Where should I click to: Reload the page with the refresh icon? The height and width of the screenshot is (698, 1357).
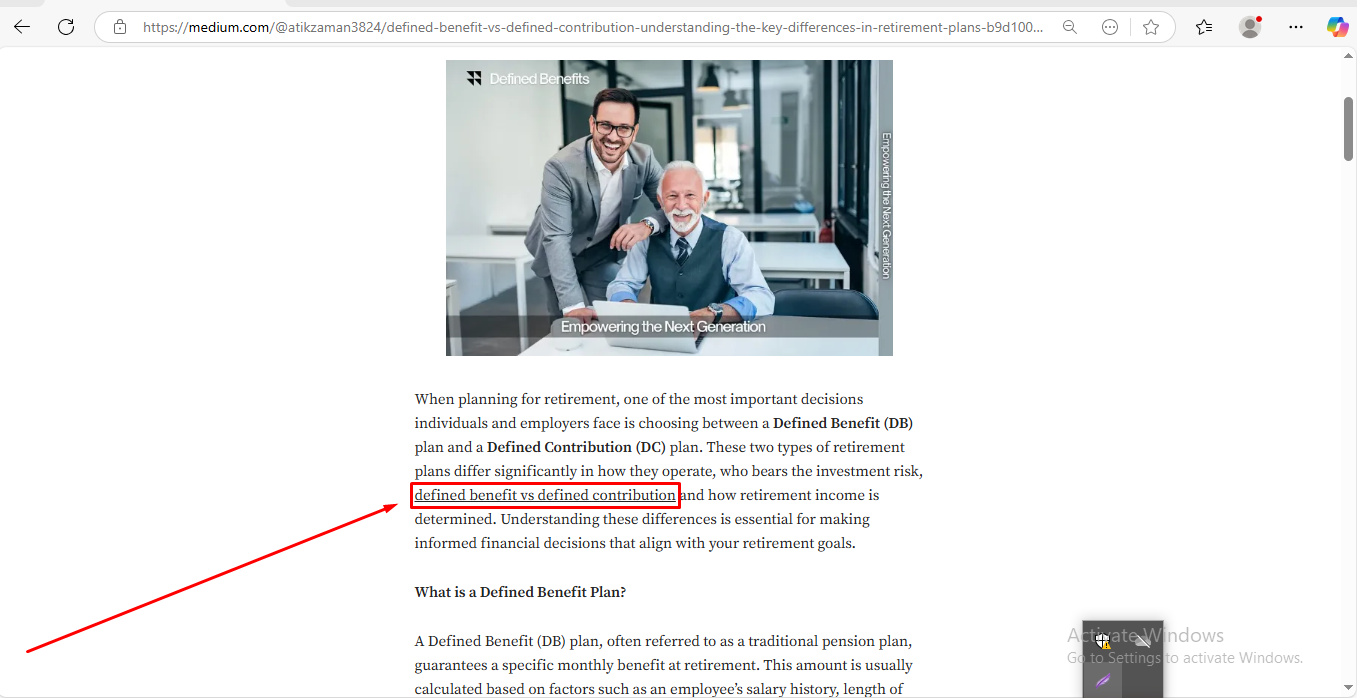[x=66, y=27]
